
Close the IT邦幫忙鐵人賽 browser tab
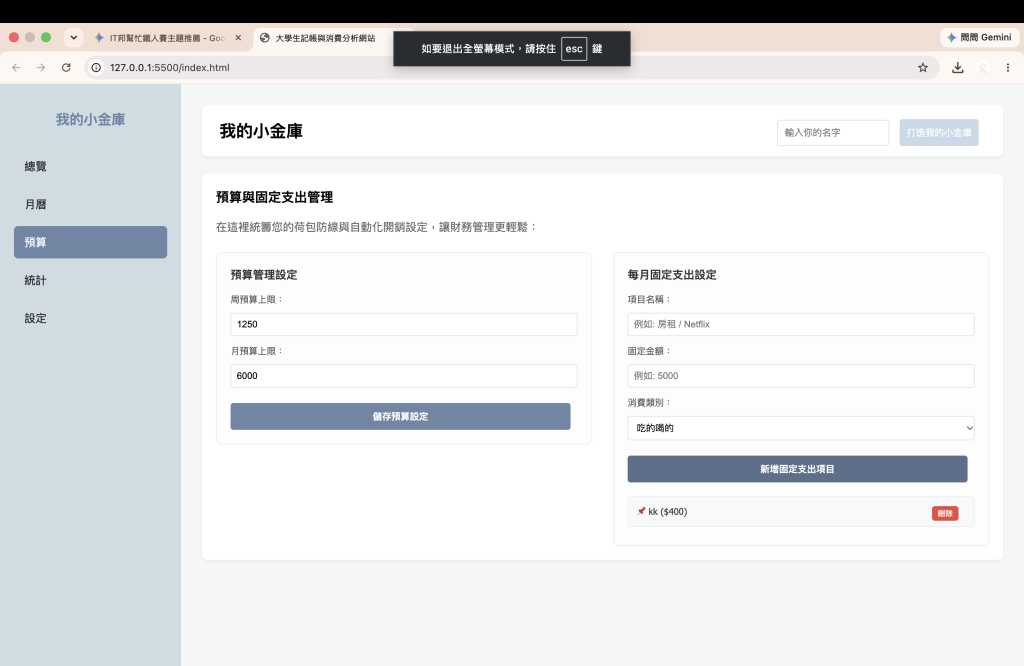[x=238, y=38]
